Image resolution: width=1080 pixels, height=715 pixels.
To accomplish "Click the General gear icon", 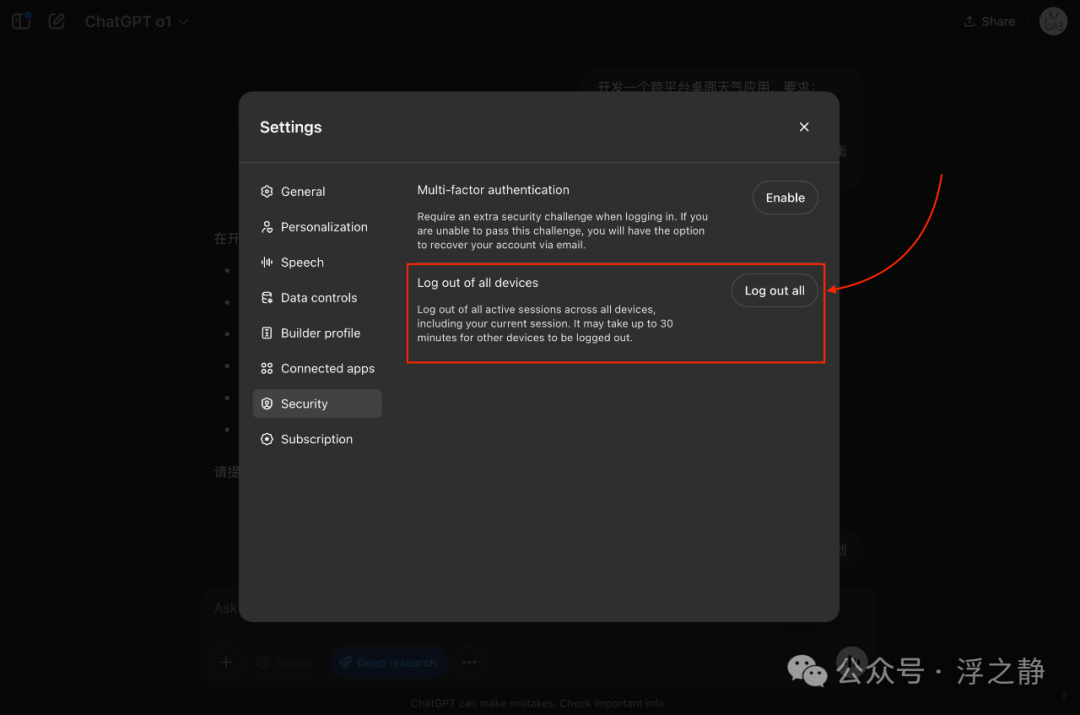I will [267, 191].
